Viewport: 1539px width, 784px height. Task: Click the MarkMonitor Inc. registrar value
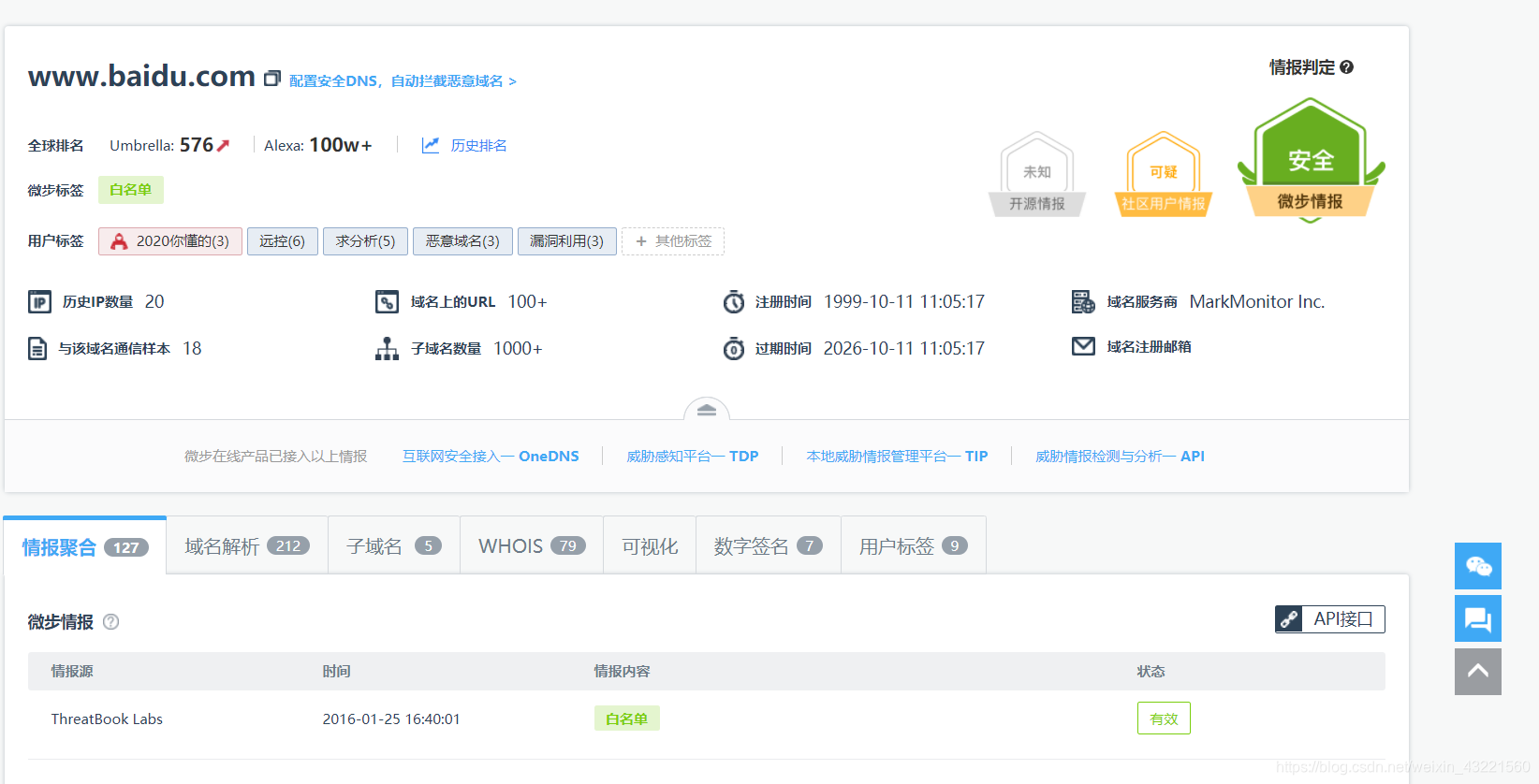coord(1257,302)
